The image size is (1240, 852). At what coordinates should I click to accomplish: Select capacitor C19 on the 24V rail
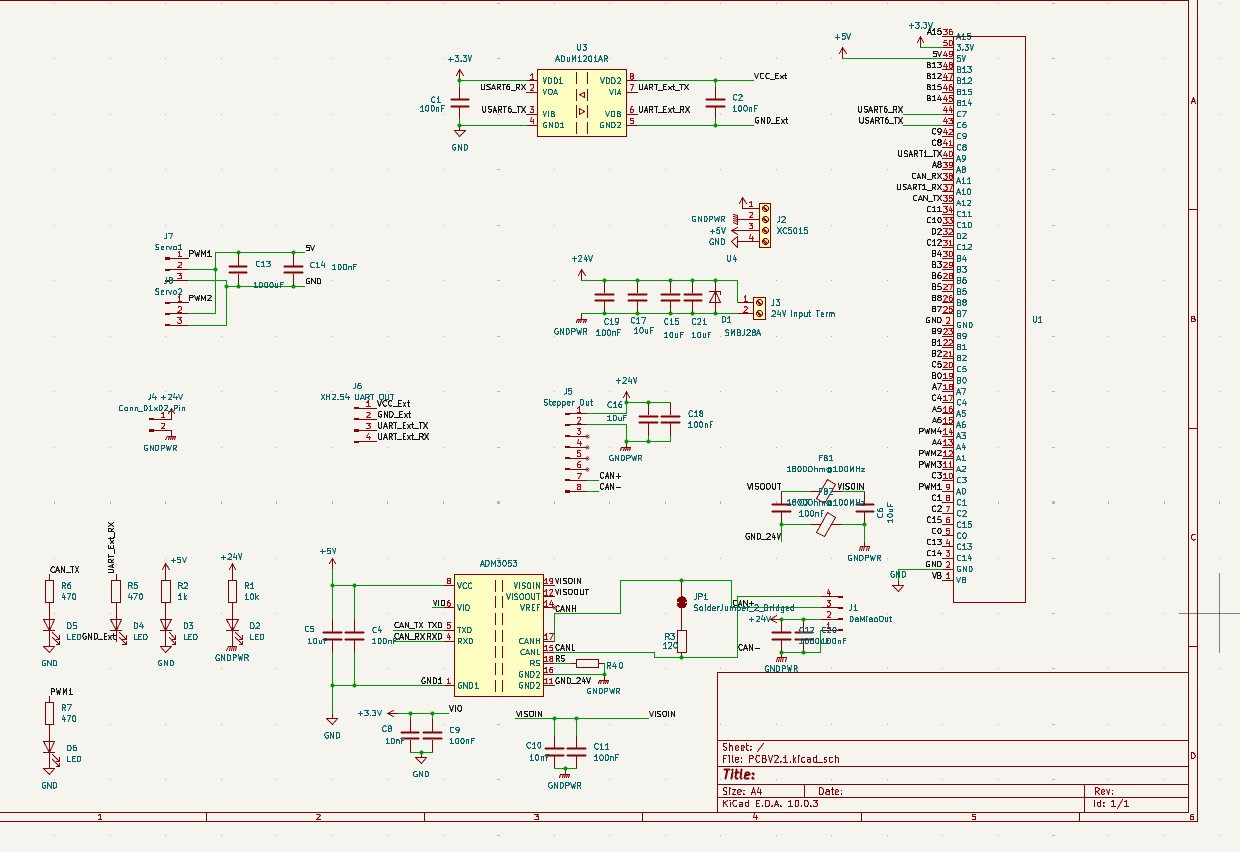point(604,298)
